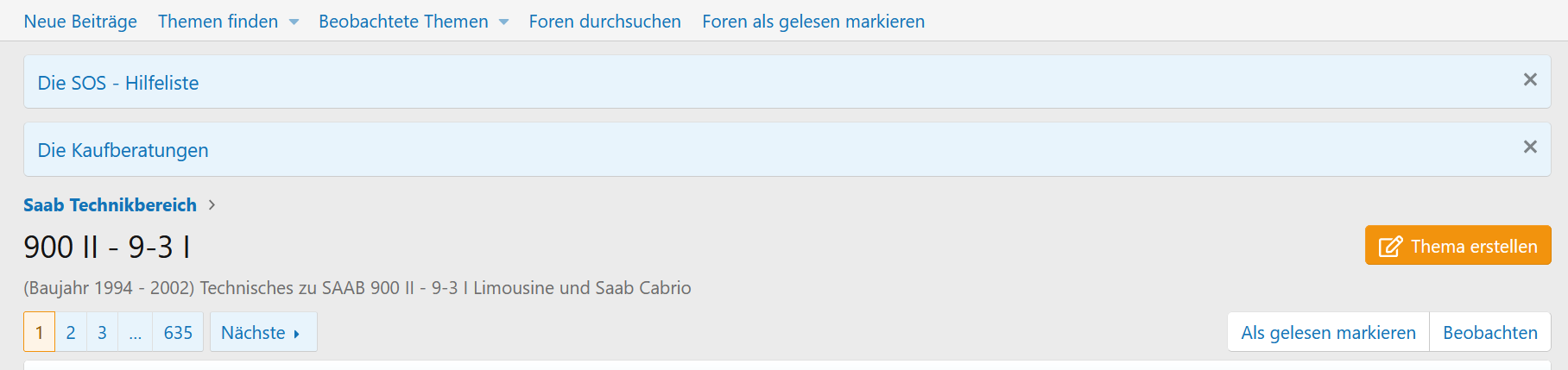This screenshot has height=370, width=1568.
Task: Open Foren durchsuchen
Action: (604, 22)
